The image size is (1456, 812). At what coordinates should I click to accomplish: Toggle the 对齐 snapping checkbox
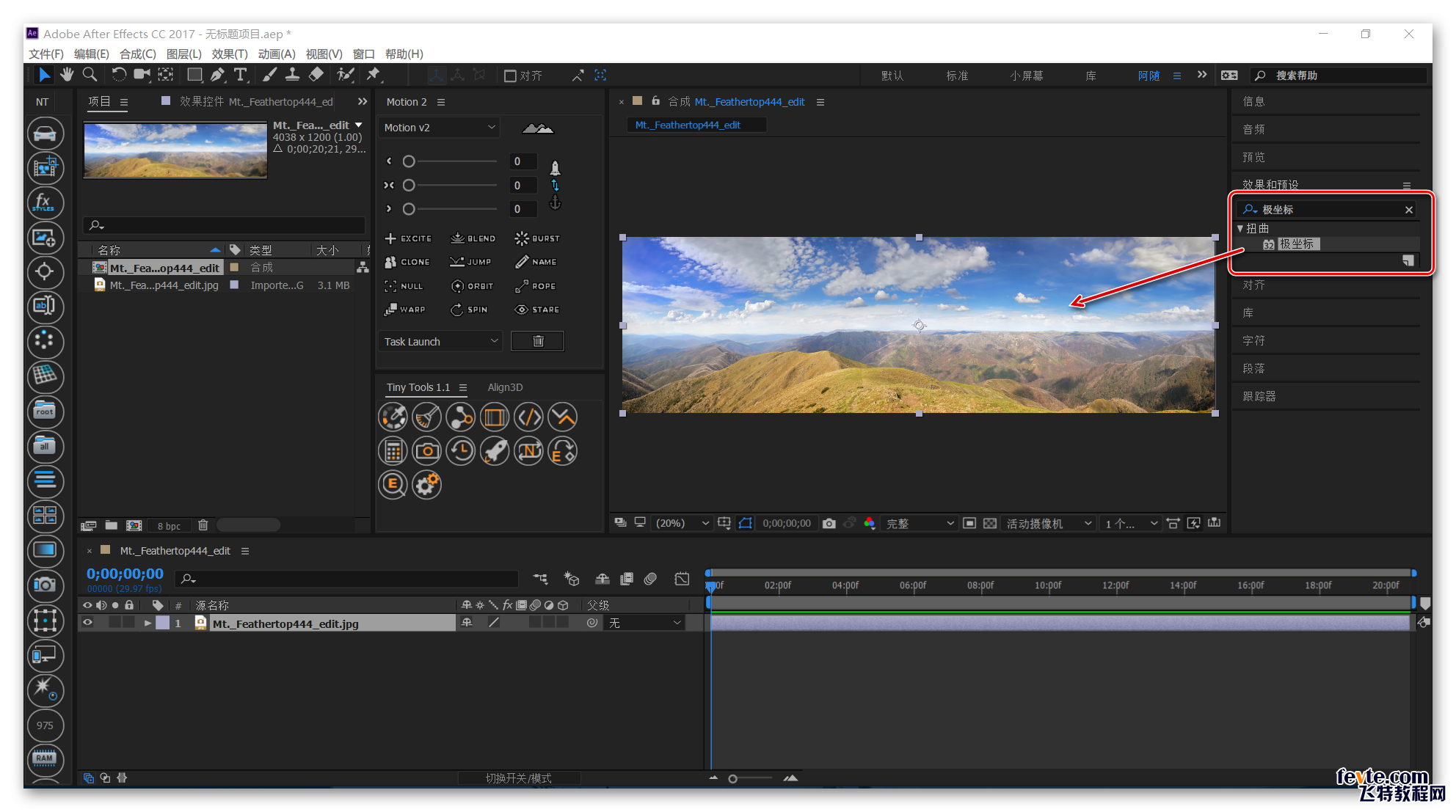510,76
